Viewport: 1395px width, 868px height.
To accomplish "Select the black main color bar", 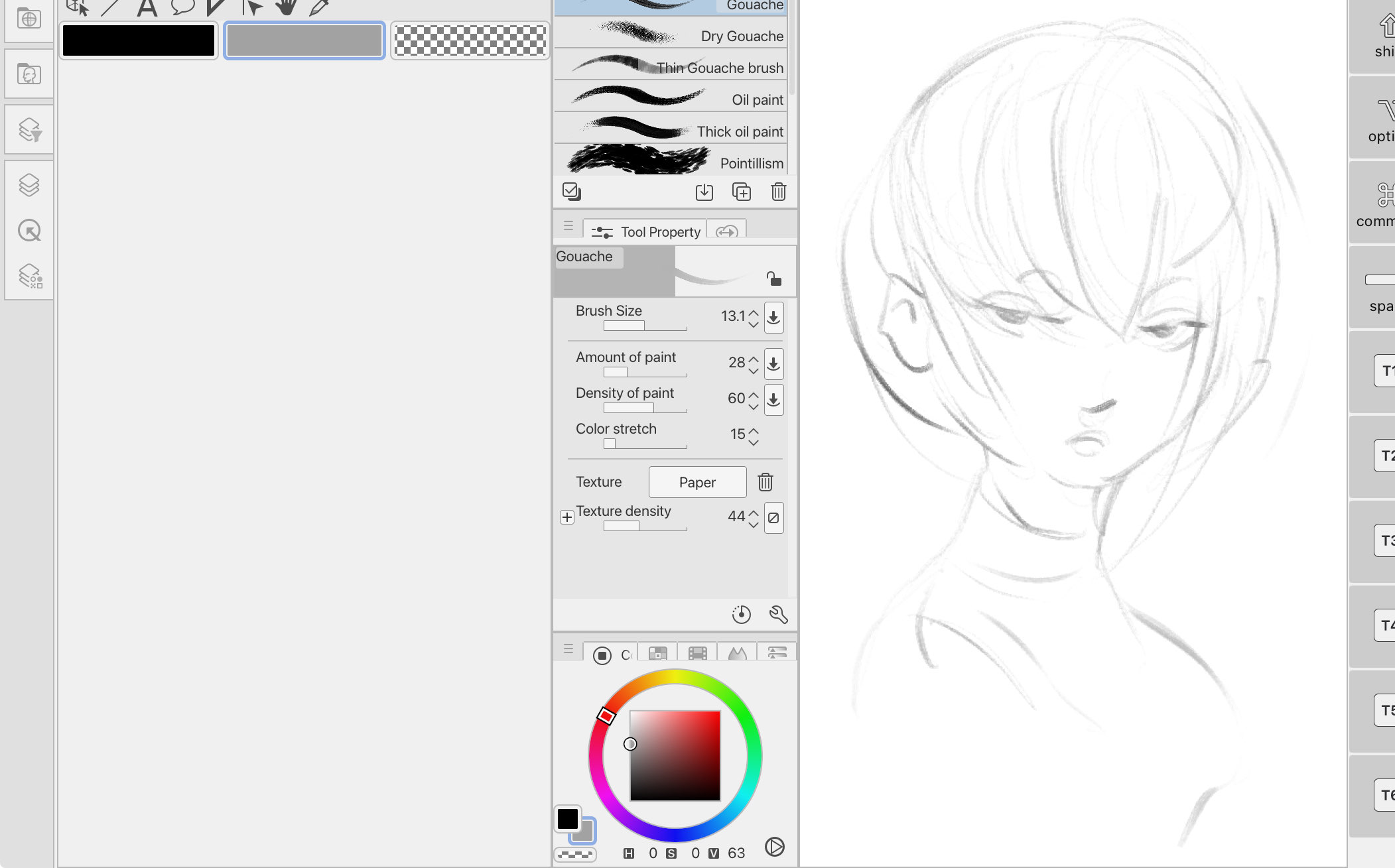I will 139,40.
